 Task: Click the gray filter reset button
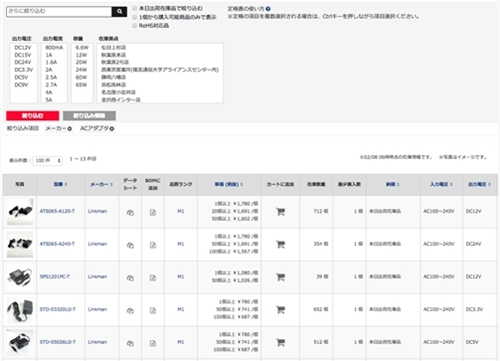click(89, 116)
